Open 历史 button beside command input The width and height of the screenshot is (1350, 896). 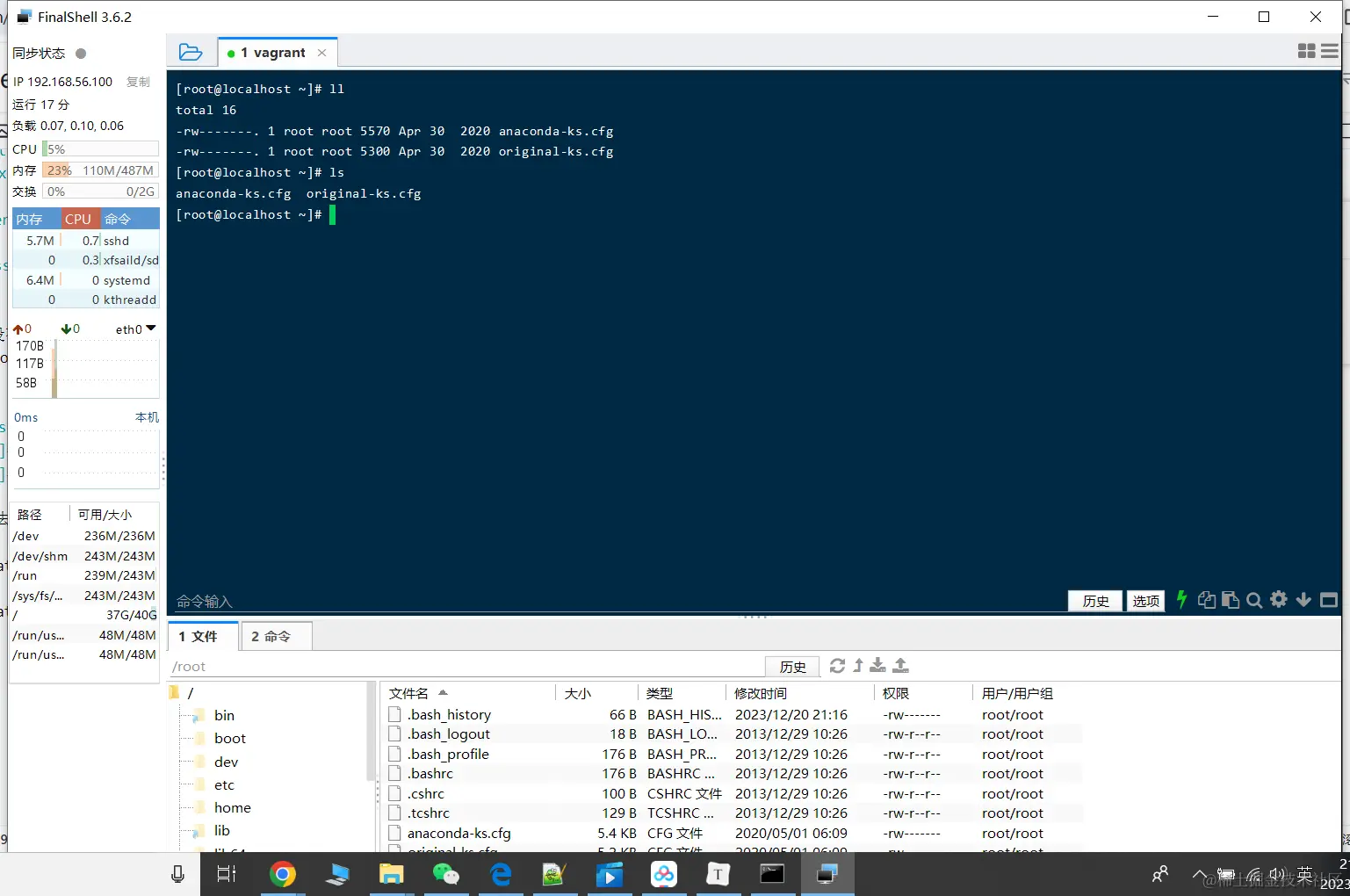click(x=1095, y=601)
